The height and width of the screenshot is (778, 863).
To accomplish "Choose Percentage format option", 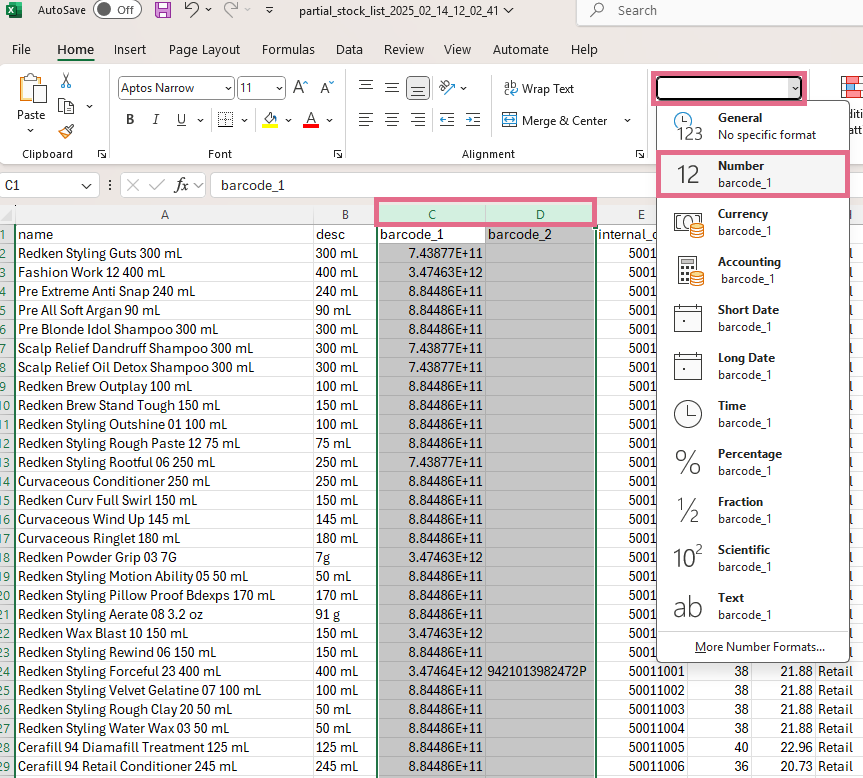I will tap(752, 462).
